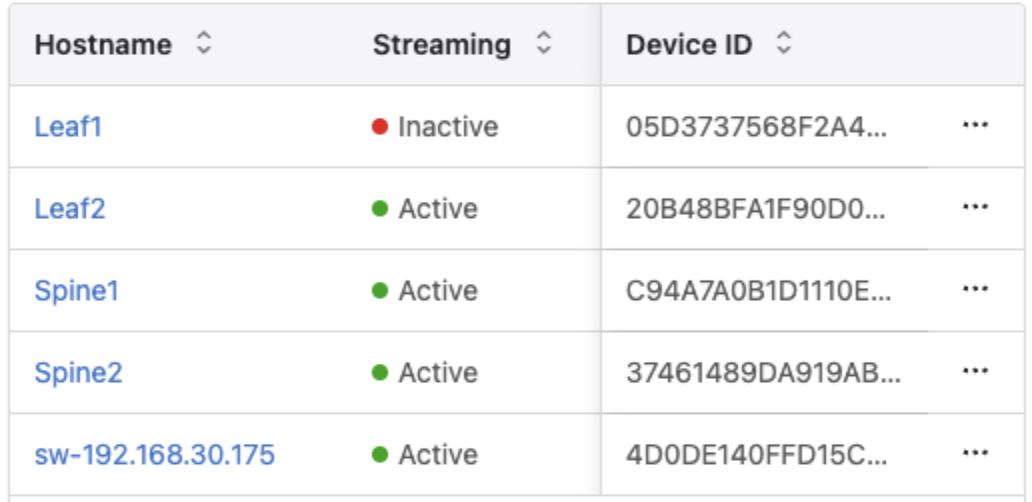
Task: Click the device ID 37461489DA919AB...
Action: (x=763, y=373)
